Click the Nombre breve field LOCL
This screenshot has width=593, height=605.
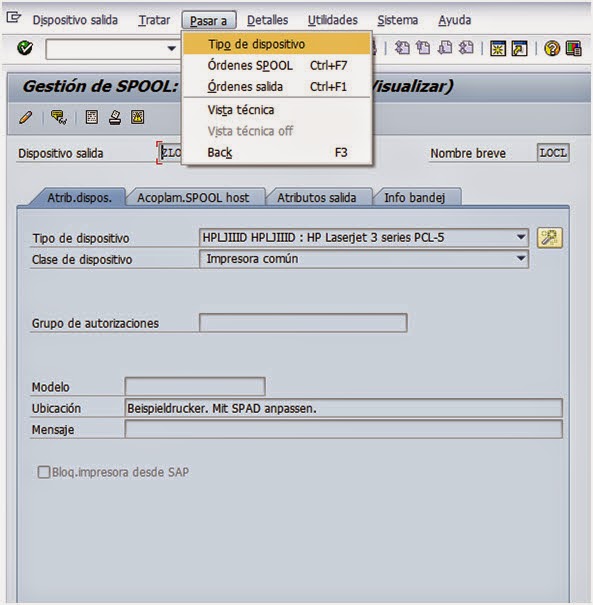[553, 153]
